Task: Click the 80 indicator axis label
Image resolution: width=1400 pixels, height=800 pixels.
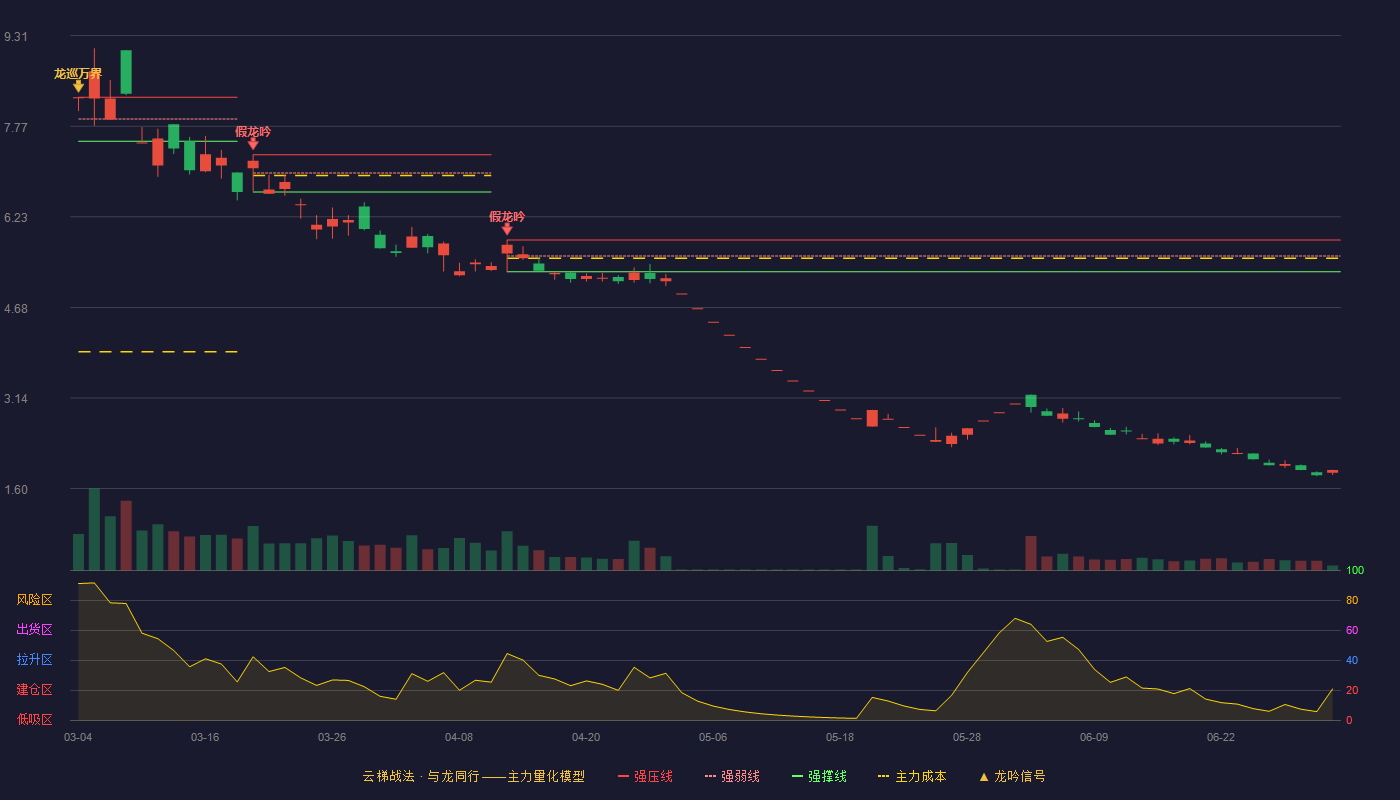Action: (1352, 600)
